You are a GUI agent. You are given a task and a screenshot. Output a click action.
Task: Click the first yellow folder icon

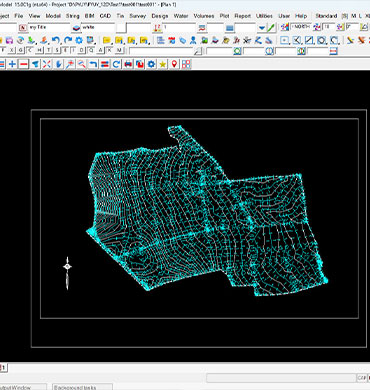point(107,40)
